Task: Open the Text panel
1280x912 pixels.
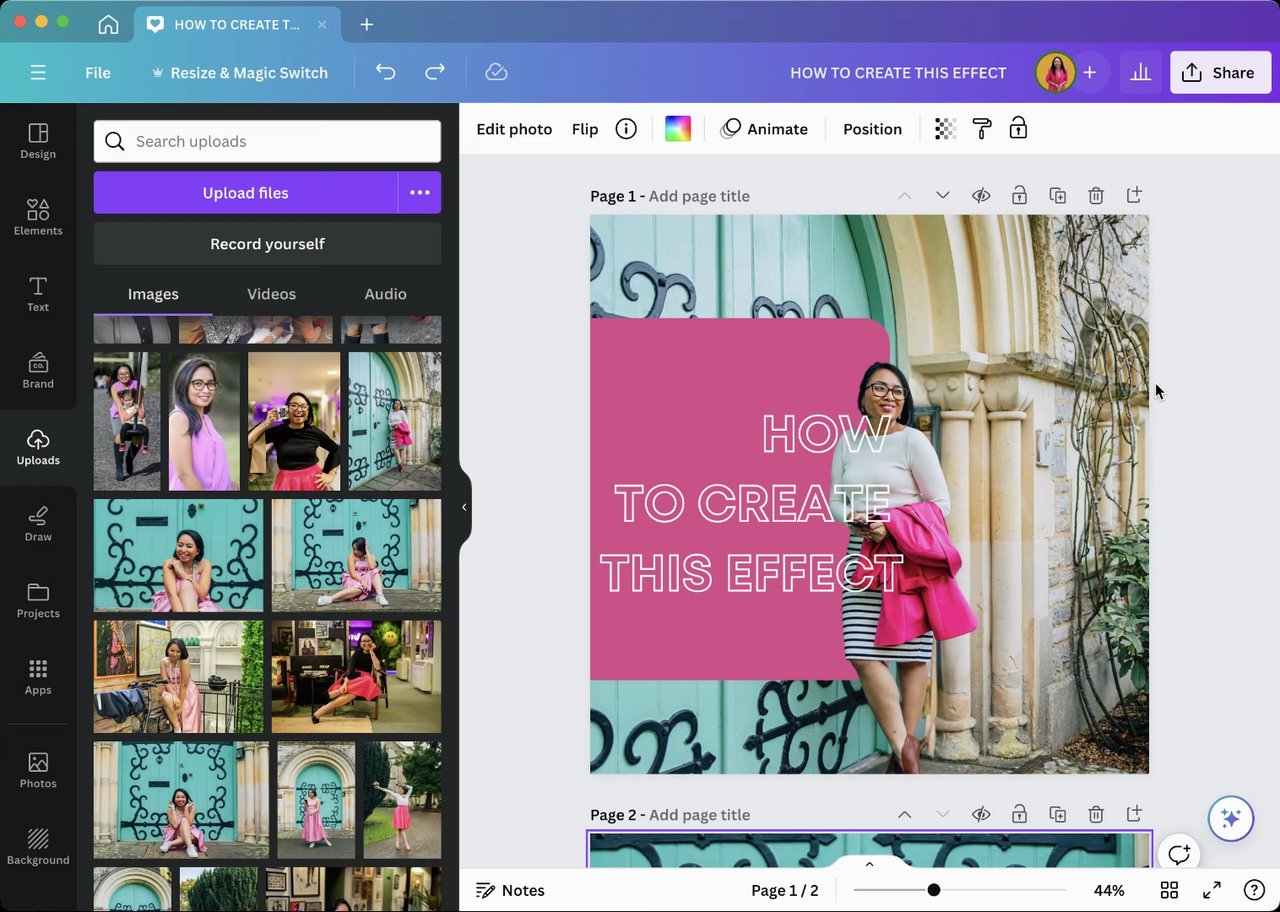Action: [38, 294]
